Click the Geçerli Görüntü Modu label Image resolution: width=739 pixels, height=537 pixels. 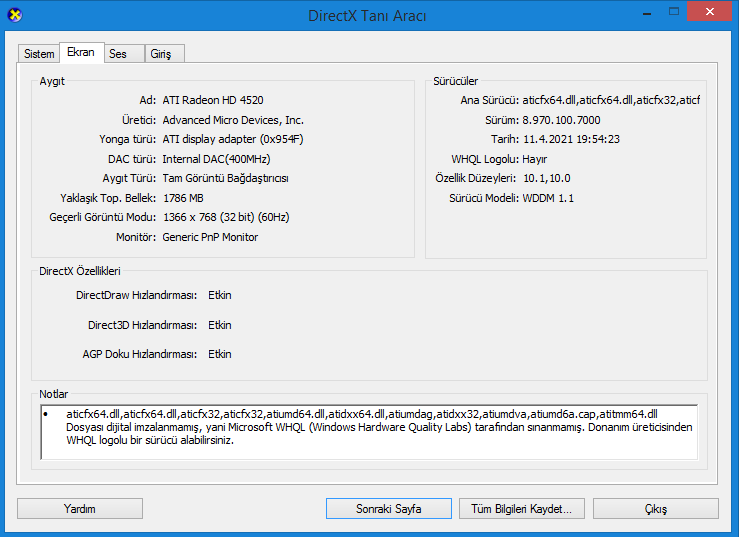(103, 217)
